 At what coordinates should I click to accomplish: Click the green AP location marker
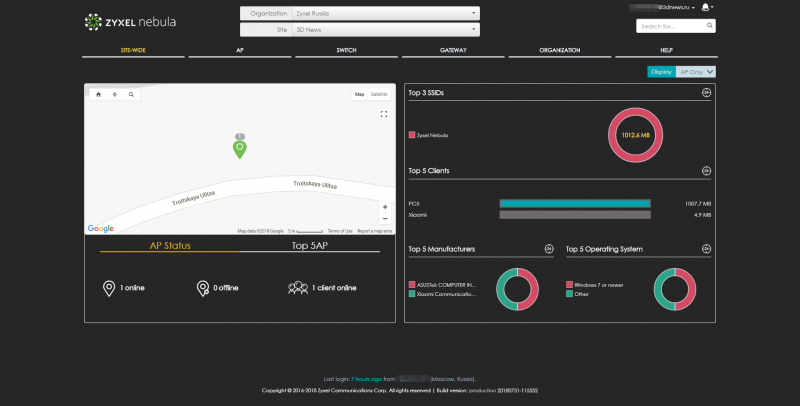pos(240,149)
